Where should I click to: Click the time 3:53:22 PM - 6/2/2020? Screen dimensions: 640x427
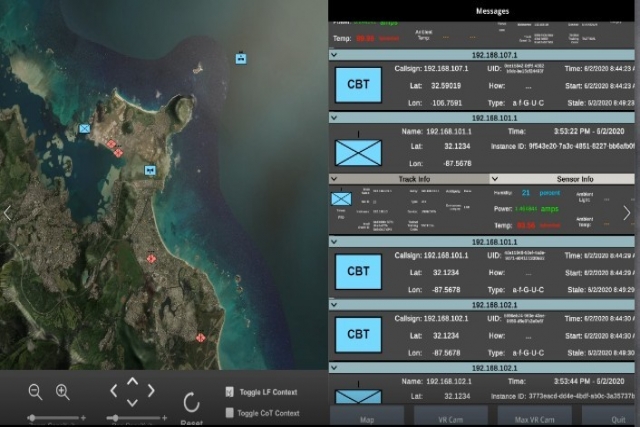tap(589, 131)
